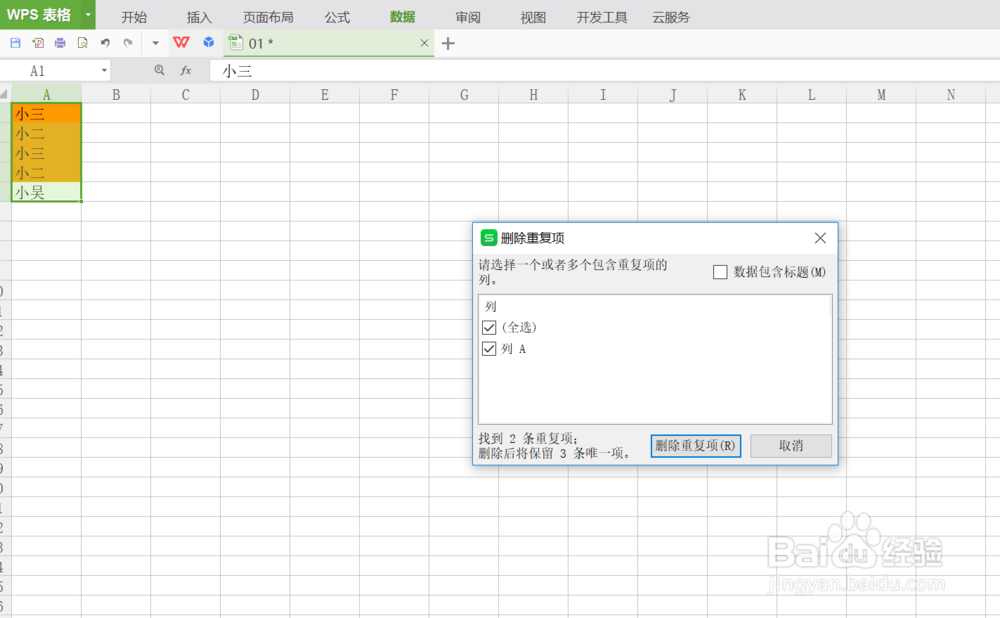Select column H header
Image resolution: width=1000 pixels, height=618 pixels.
(533, 94)
